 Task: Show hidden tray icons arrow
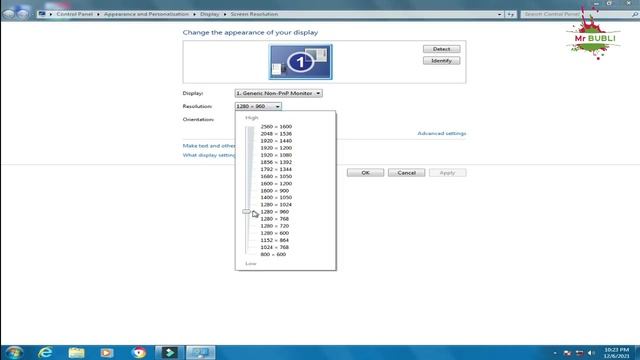coord(555,353)
